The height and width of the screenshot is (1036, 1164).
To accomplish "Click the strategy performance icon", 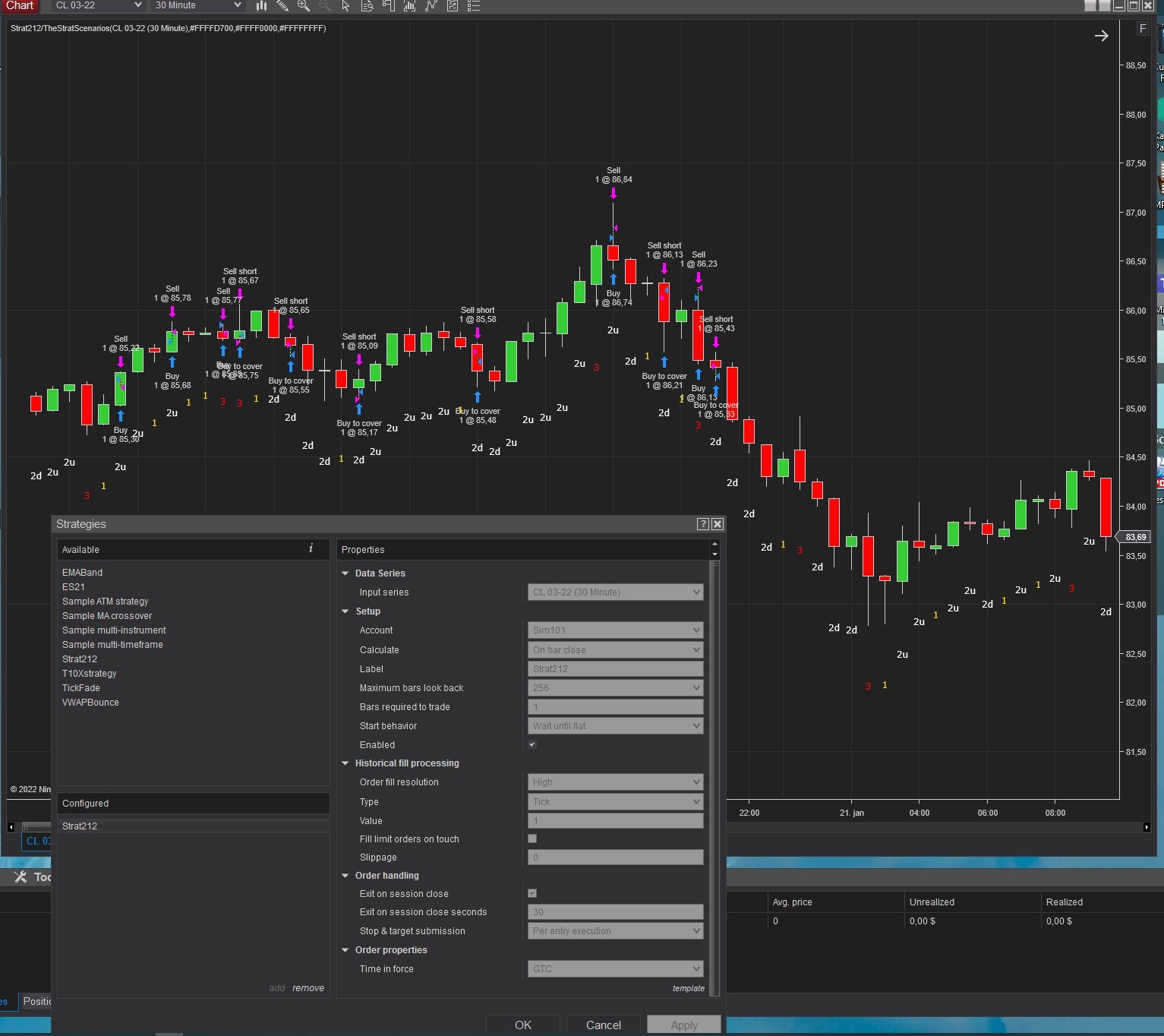I will point(453,5).
